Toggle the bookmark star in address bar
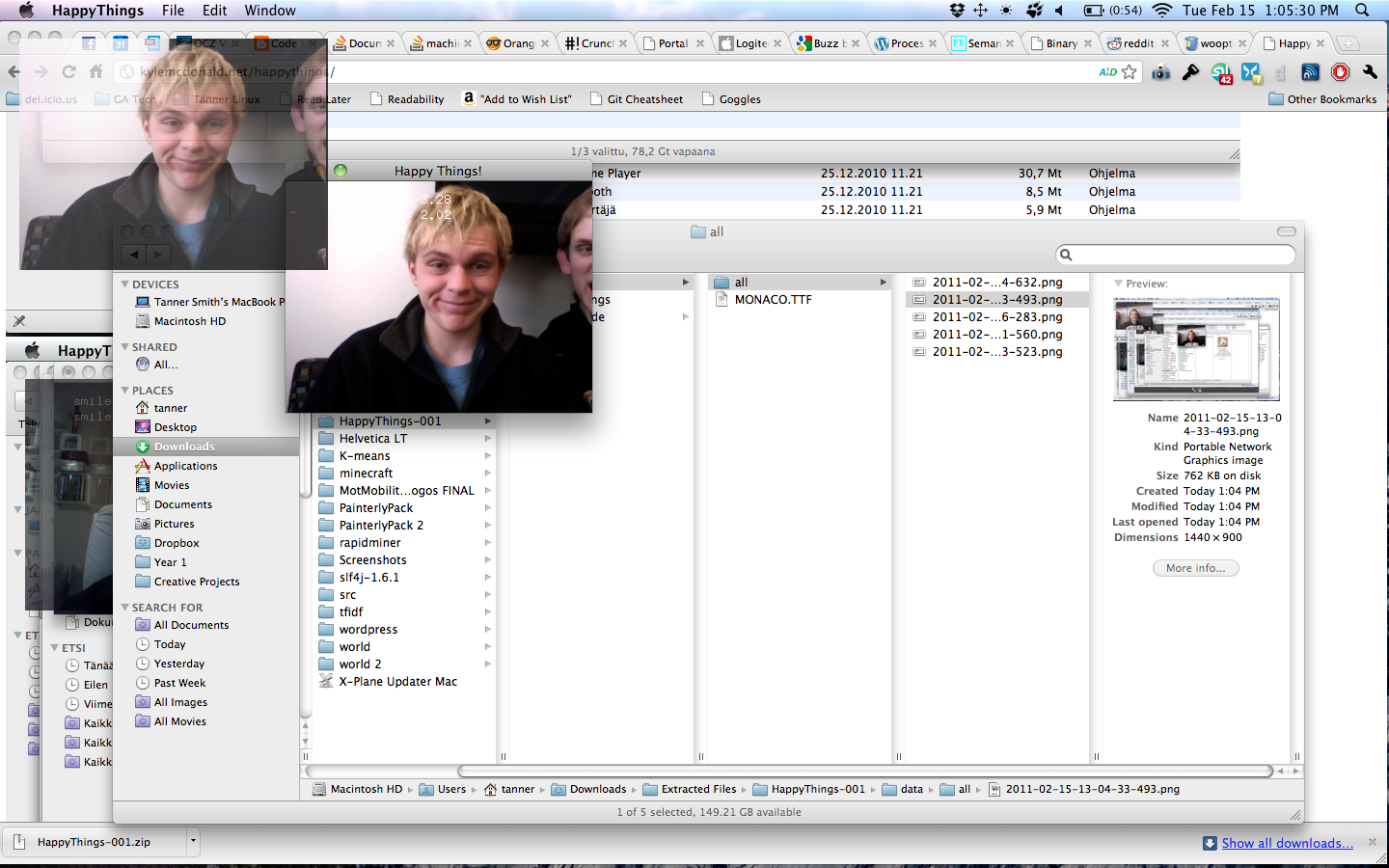The image size is (1389, 868). click(x=1129, y=72)
